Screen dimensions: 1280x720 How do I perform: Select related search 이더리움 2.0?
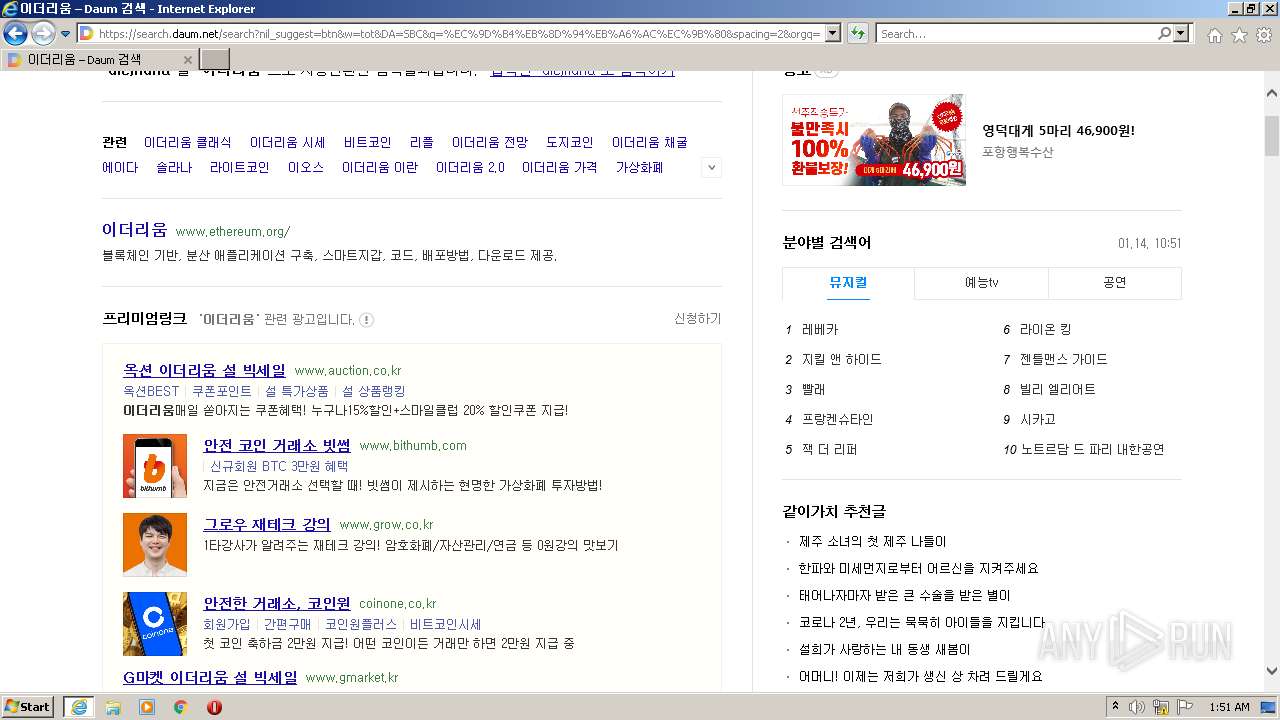coord(470,168)
